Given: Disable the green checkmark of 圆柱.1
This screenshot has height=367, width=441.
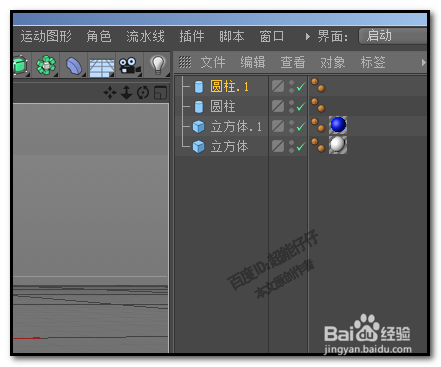Looking at the screenshot, I should tap(301, 87).
